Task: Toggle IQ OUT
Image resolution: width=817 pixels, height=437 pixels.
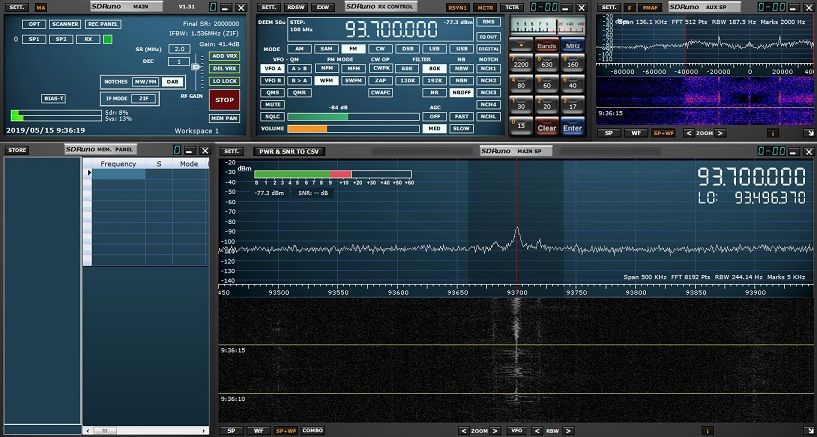Action: (489, 37)
